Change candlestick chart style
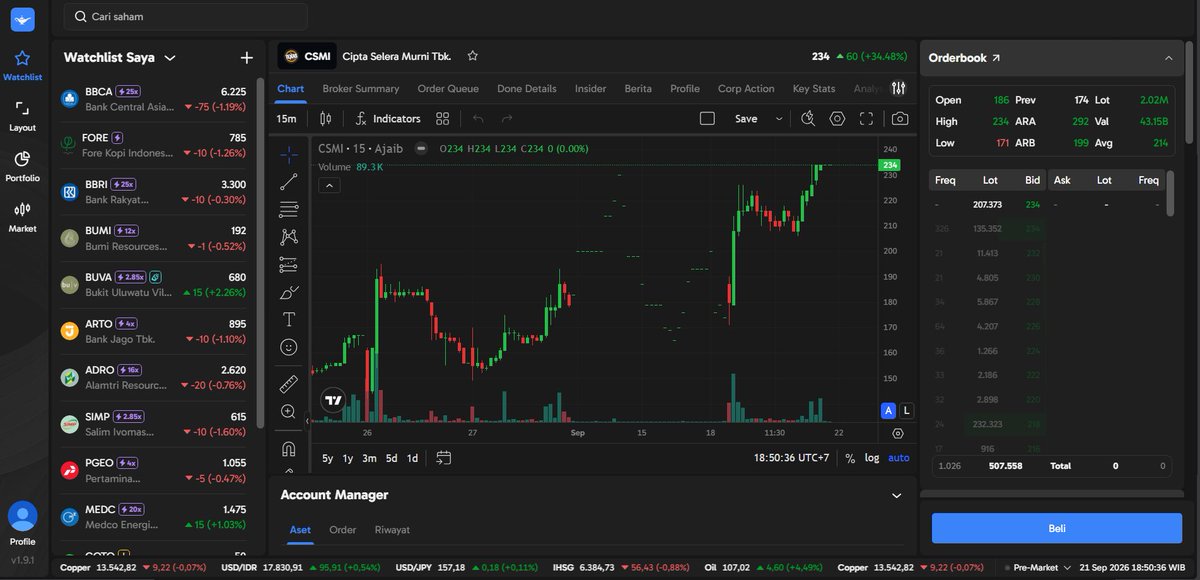The image size is (1200, 580). tap(324, 118)
